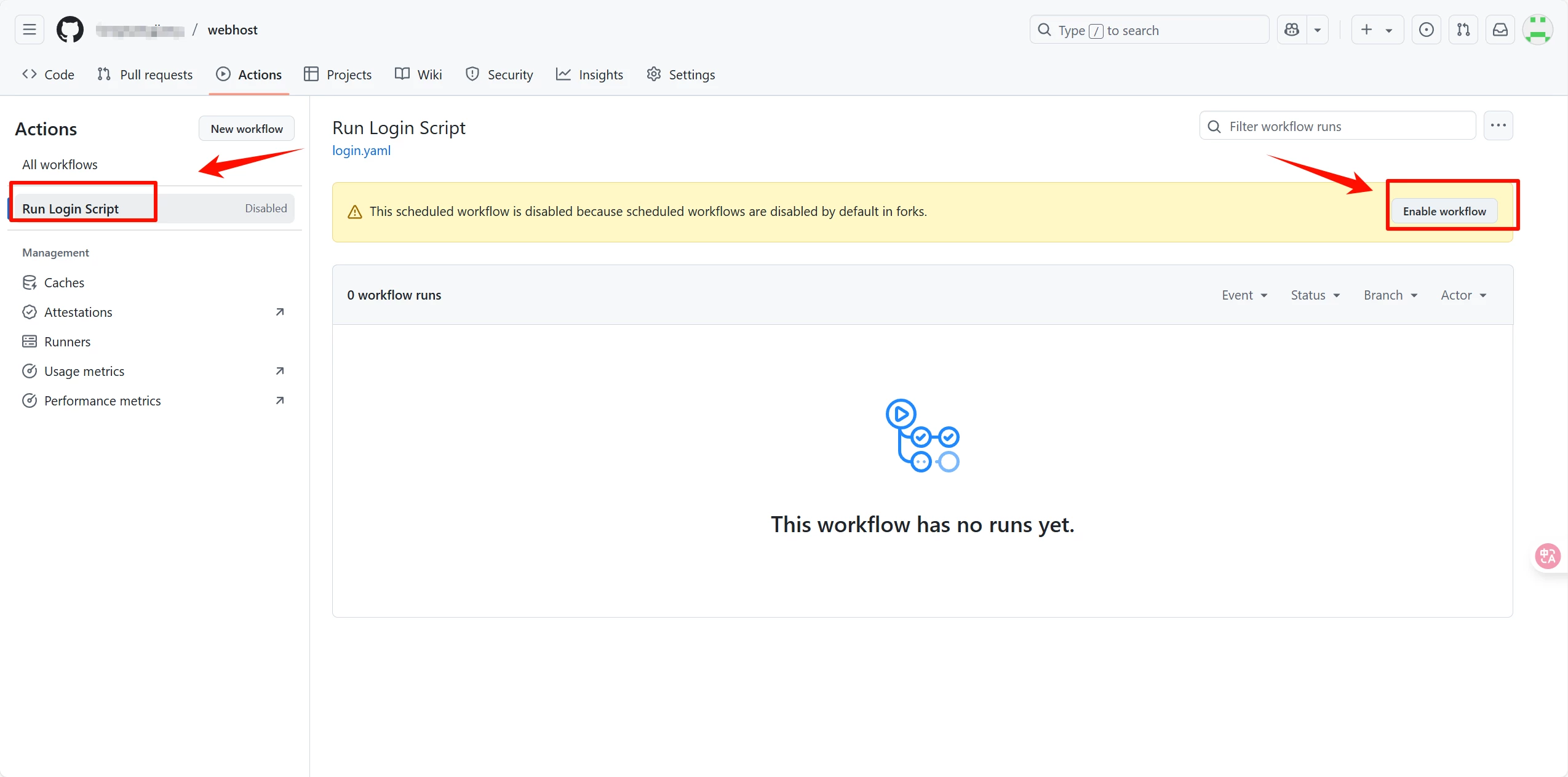Open the Status filter dropdown
Screen dimensions: 1568x777
pos(1315,295)
